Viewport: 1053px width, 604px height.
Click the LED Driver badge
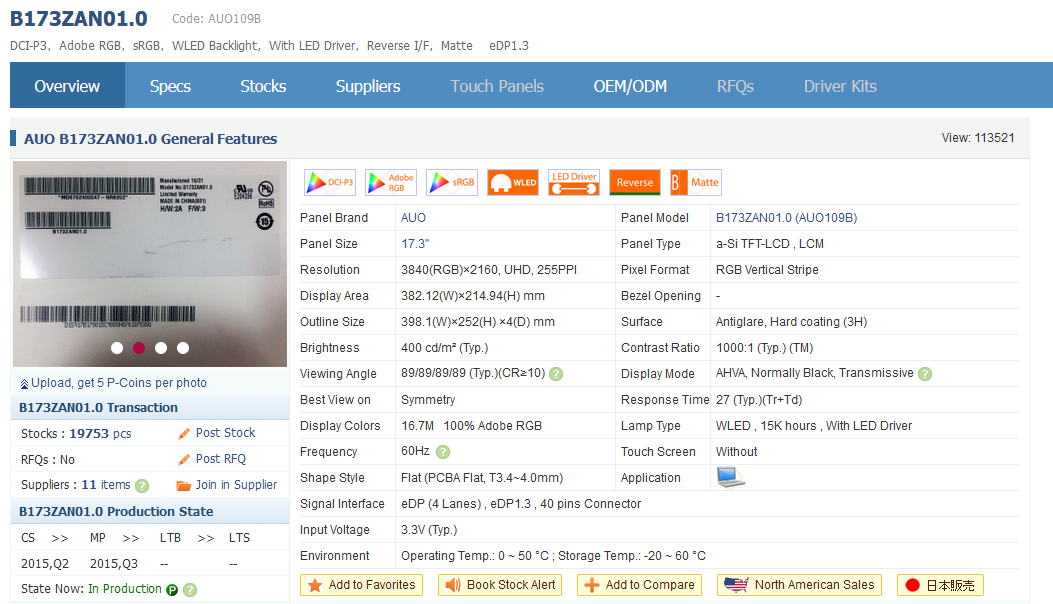click(x=574, y=183)
